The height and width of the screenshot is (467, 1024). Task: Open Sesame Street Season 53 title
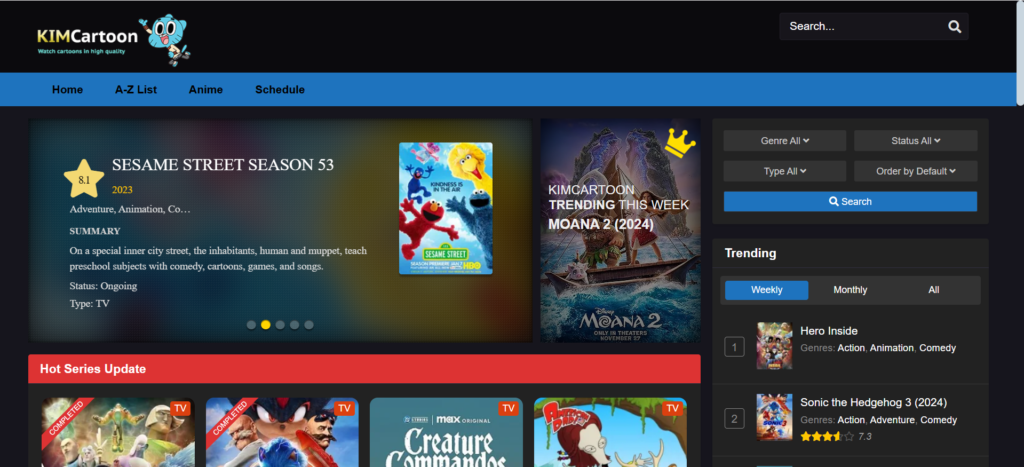223,165
